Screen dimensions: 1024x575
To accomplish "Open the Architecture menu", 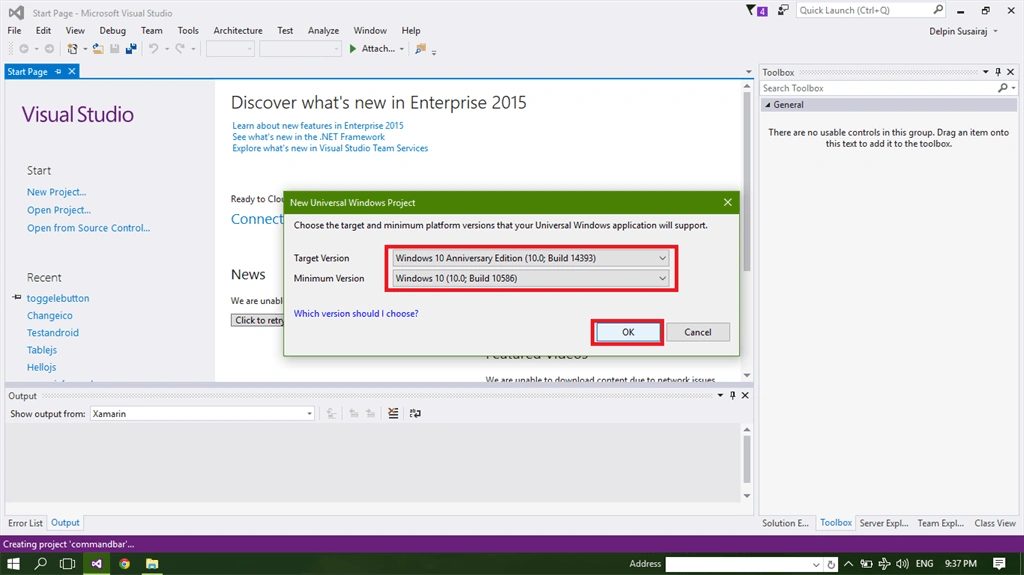I will pyautogui.click(x=238, y=31).
